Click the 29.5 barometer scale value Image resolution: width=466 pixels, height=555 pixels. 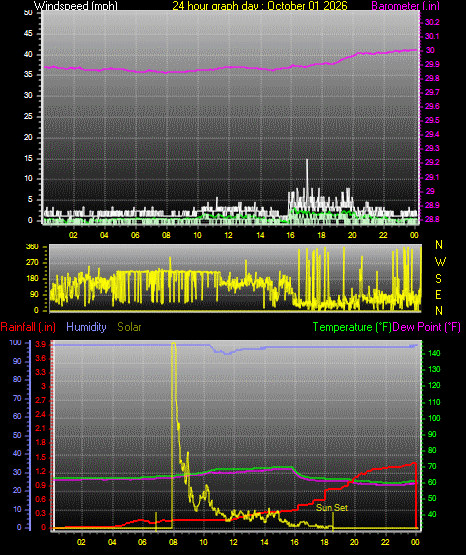(432, 120)
